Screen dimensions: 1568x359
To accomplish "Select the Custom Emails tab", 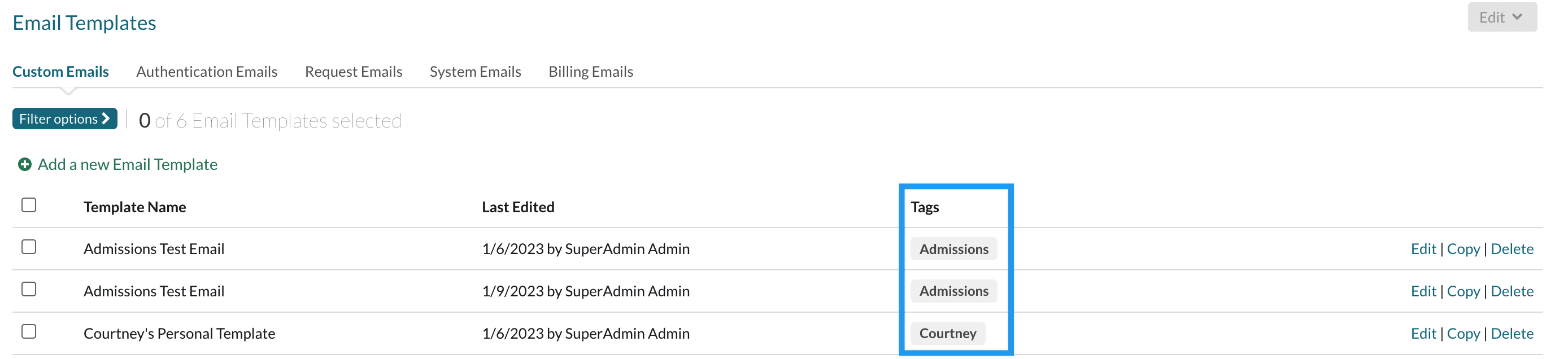I will [x=60, y=72].
